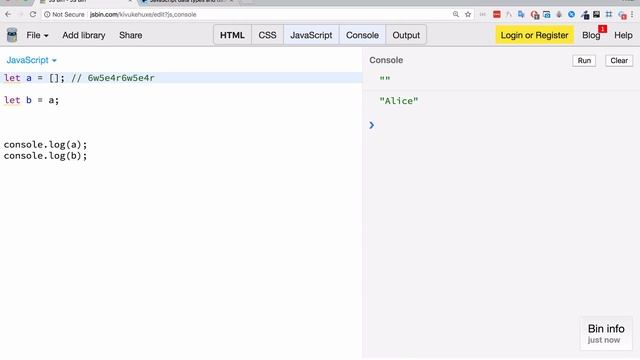The image size is (640, 360).
Task: Click the Login or Register button
Action: 534,35
